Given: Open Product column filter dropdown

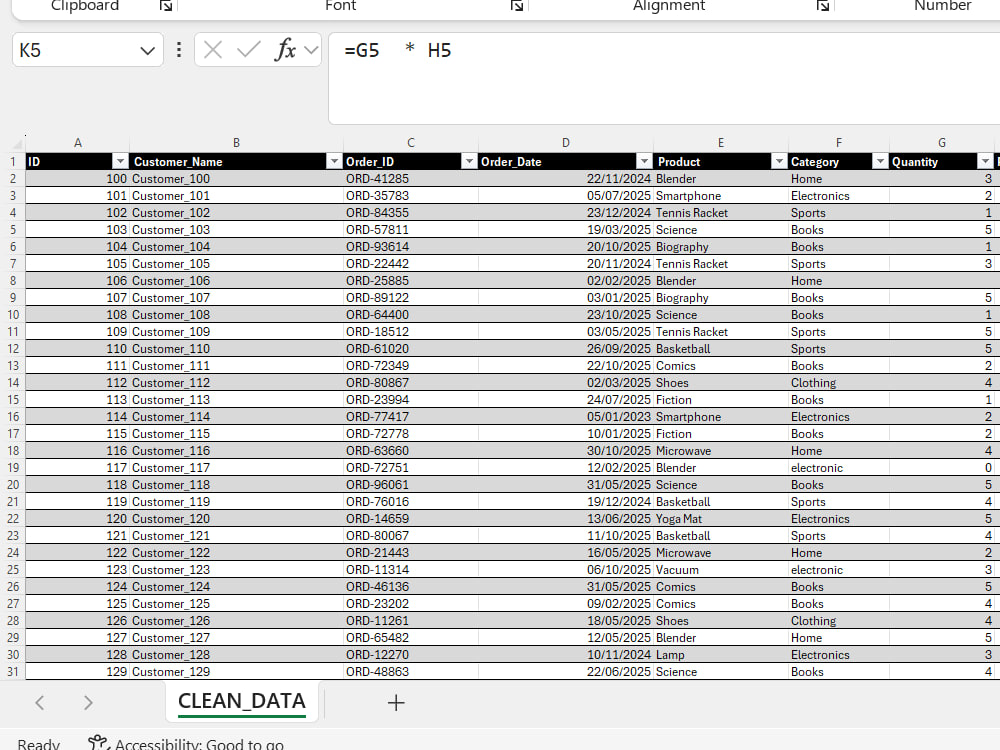Looking at the screenshot, I should (779, 161).
